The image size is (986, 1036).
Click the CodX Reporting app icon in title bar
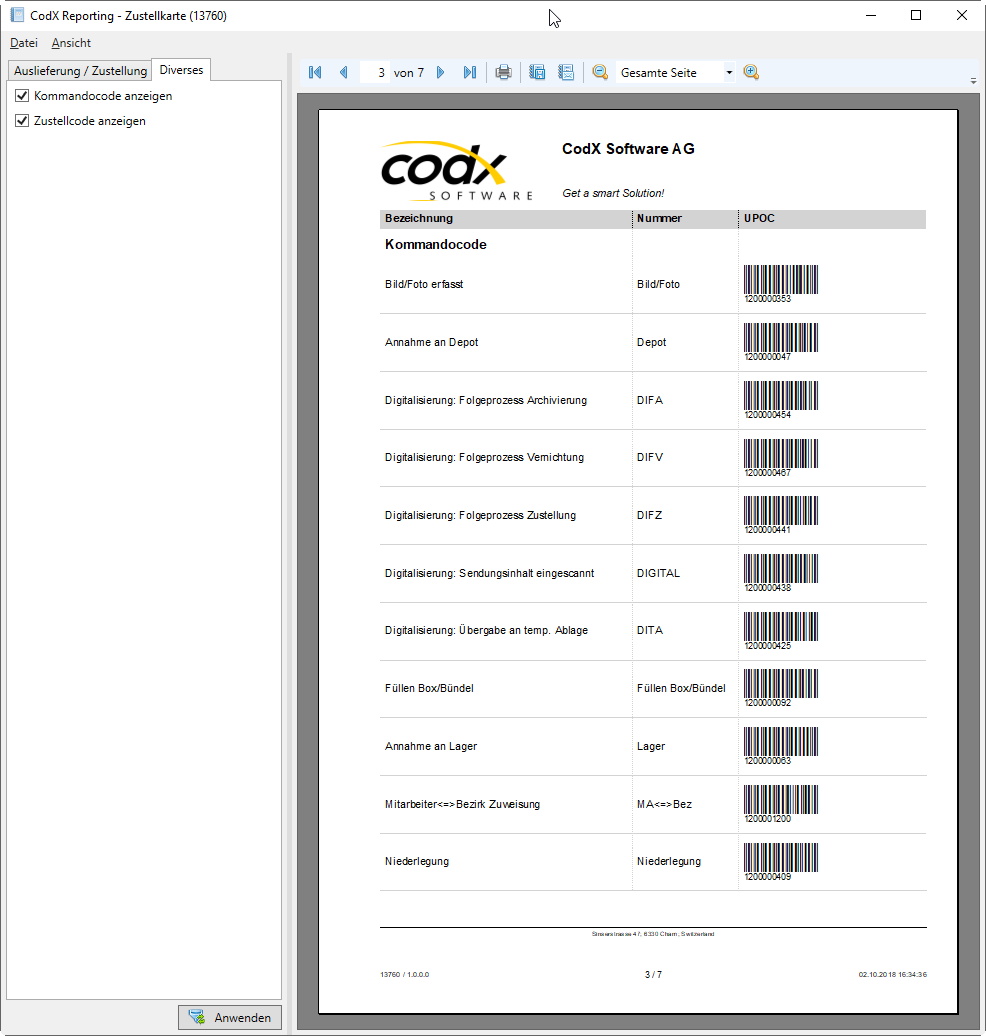(17, 15)
